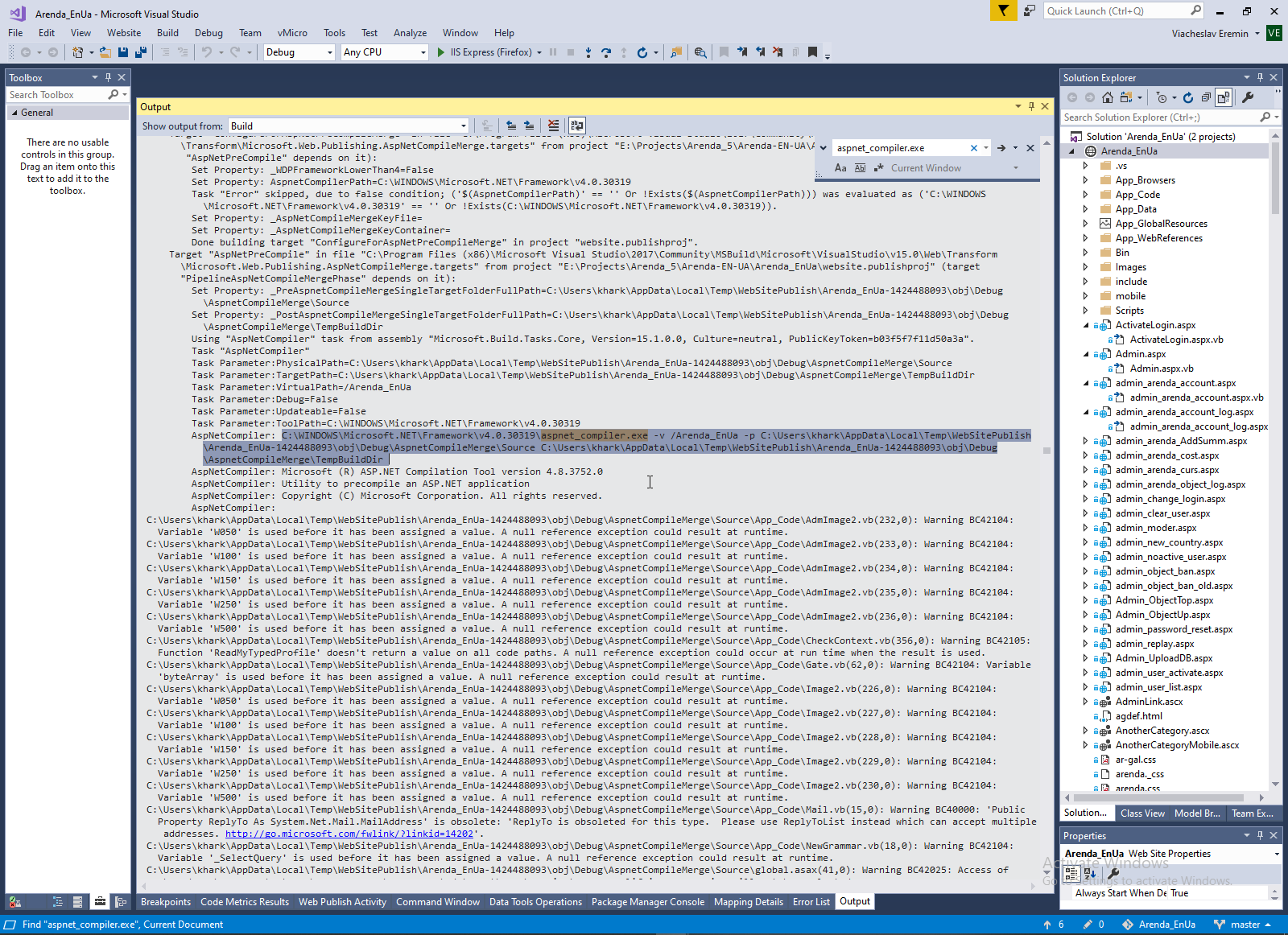
Task: Toggle Use Regular Expressions in the find box
Action: pyautogui.click(x=878, y=168)
